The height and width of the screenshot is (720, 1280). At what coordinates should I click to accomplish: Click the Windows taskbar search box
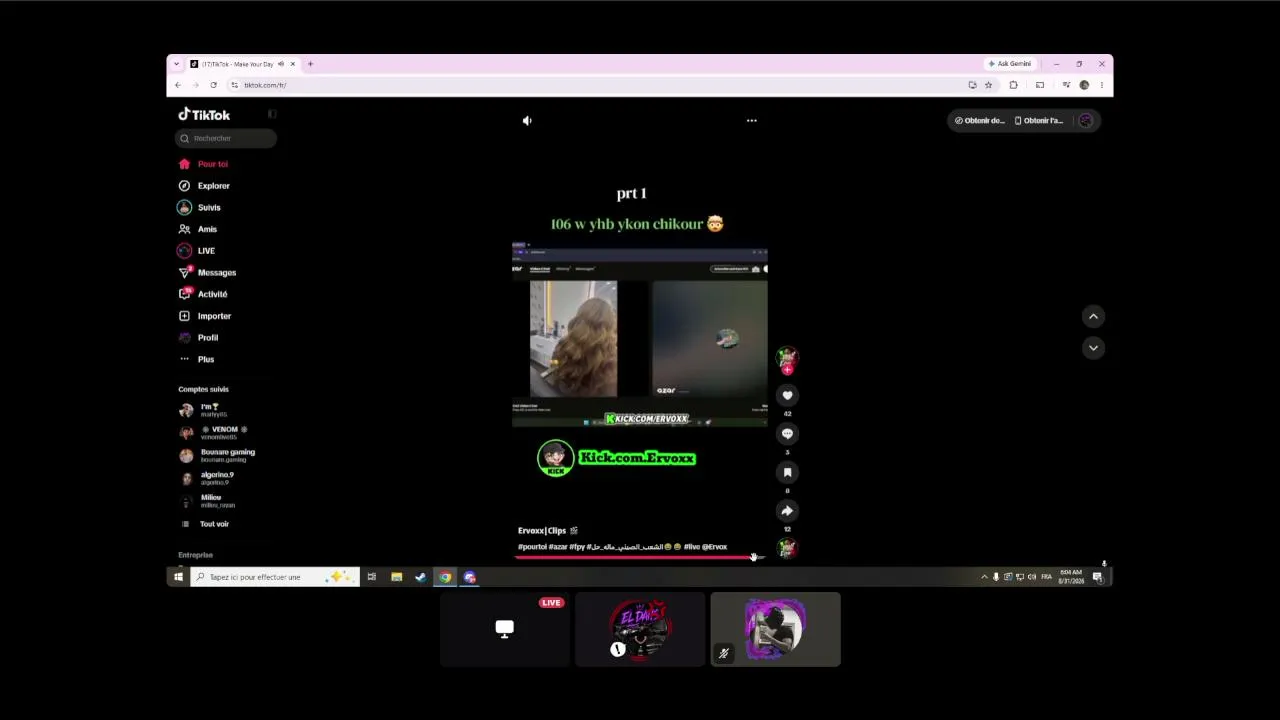coord(275,577)
